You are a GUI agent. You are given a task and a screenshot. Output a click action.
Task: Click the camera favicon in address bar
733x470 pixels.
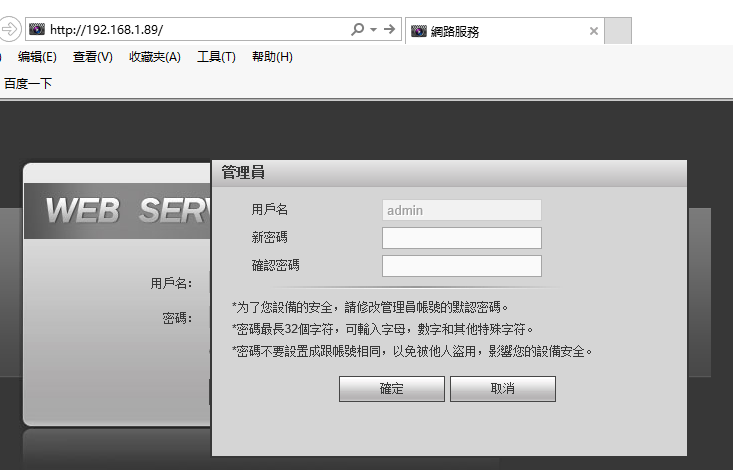click(x=37, y=29)
